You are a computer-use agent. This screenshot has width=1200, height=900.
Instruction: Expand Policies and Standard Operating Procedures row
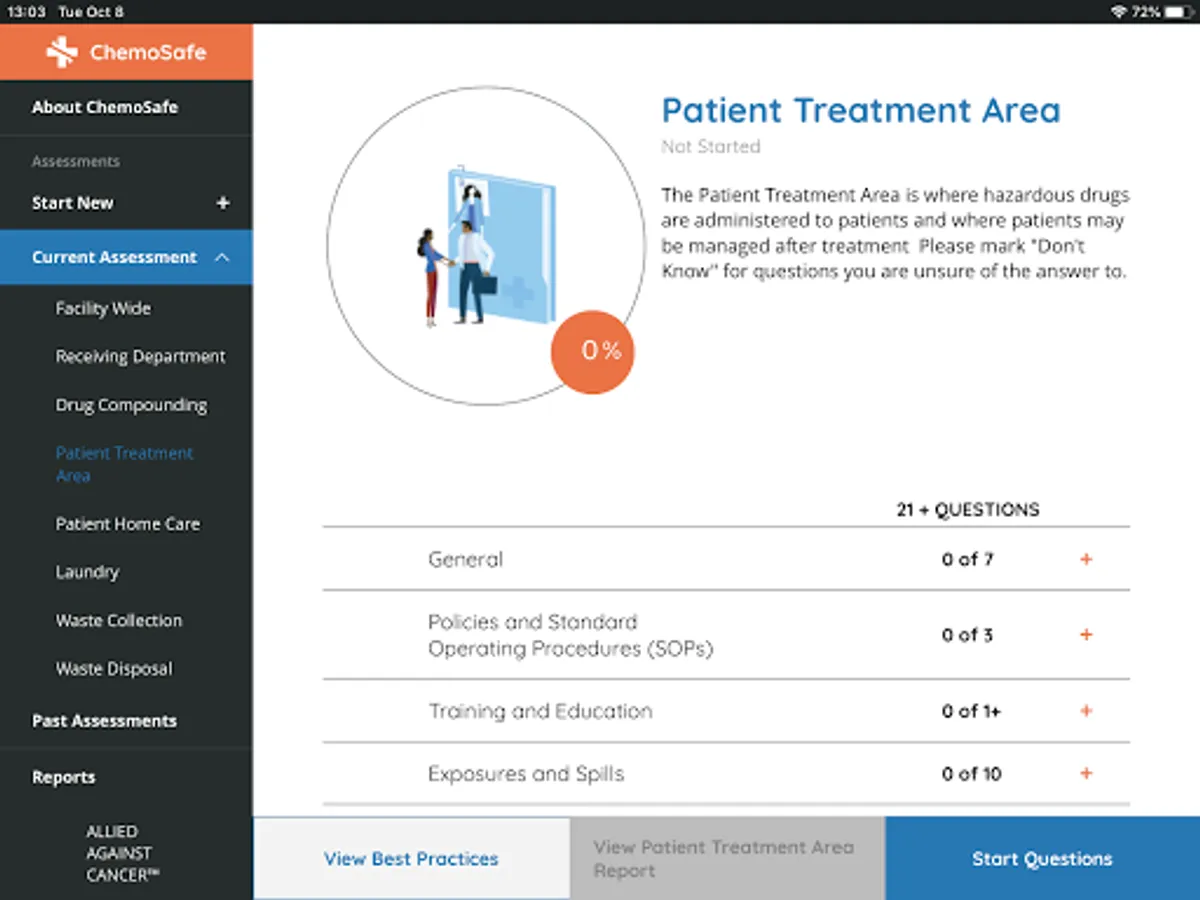1086,635
